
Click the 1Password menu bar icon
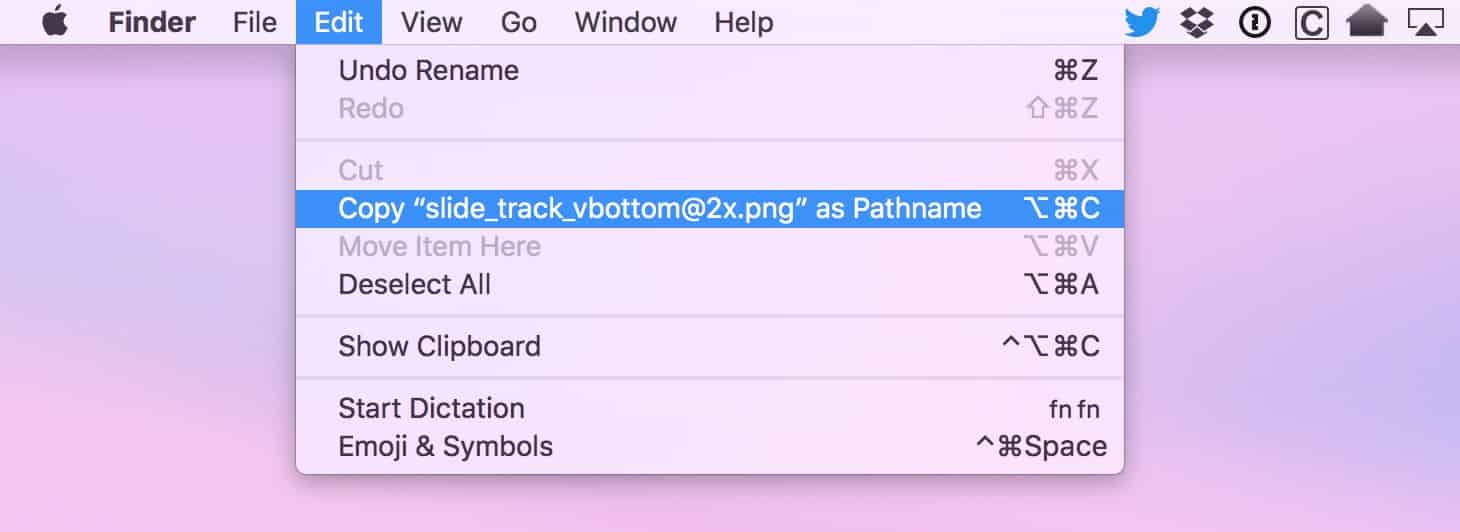click(x=1253, y=22)
